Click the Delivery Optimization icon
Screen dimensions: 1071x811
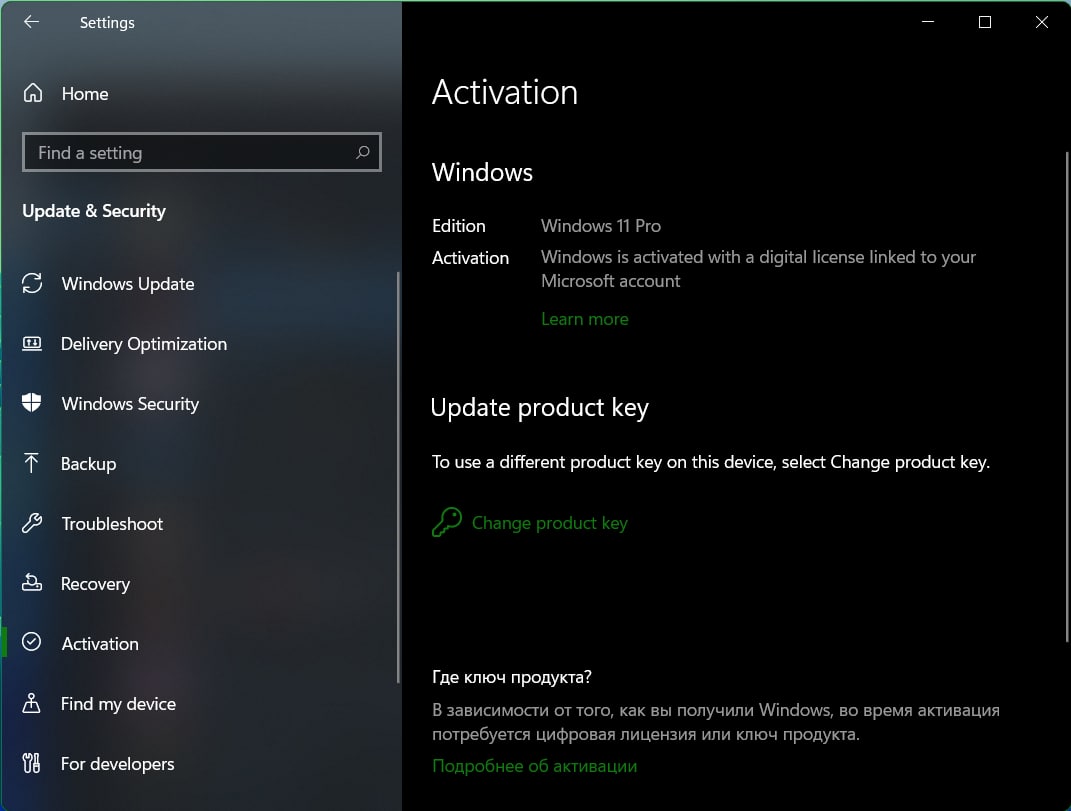pyautogui.click(x=32, y=343)
